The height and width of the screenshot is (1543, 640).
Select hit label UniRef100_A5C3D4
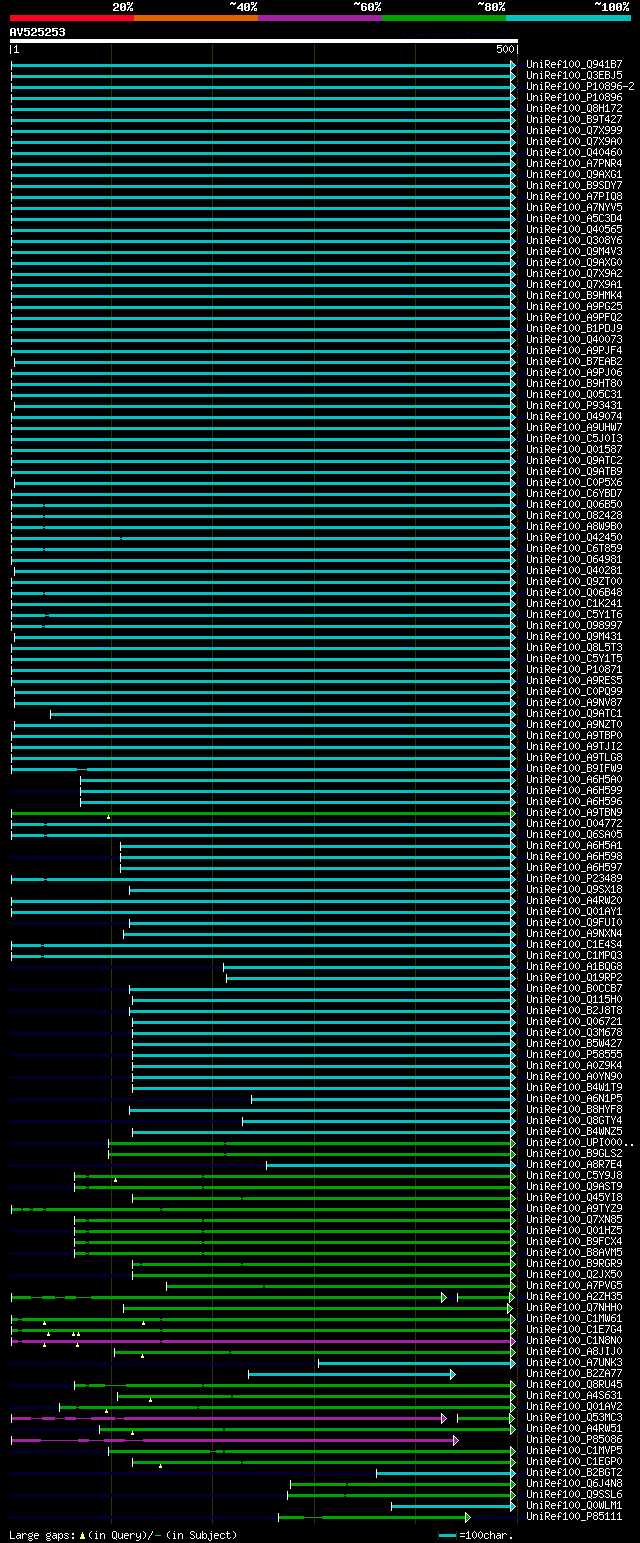coord(574,219)
